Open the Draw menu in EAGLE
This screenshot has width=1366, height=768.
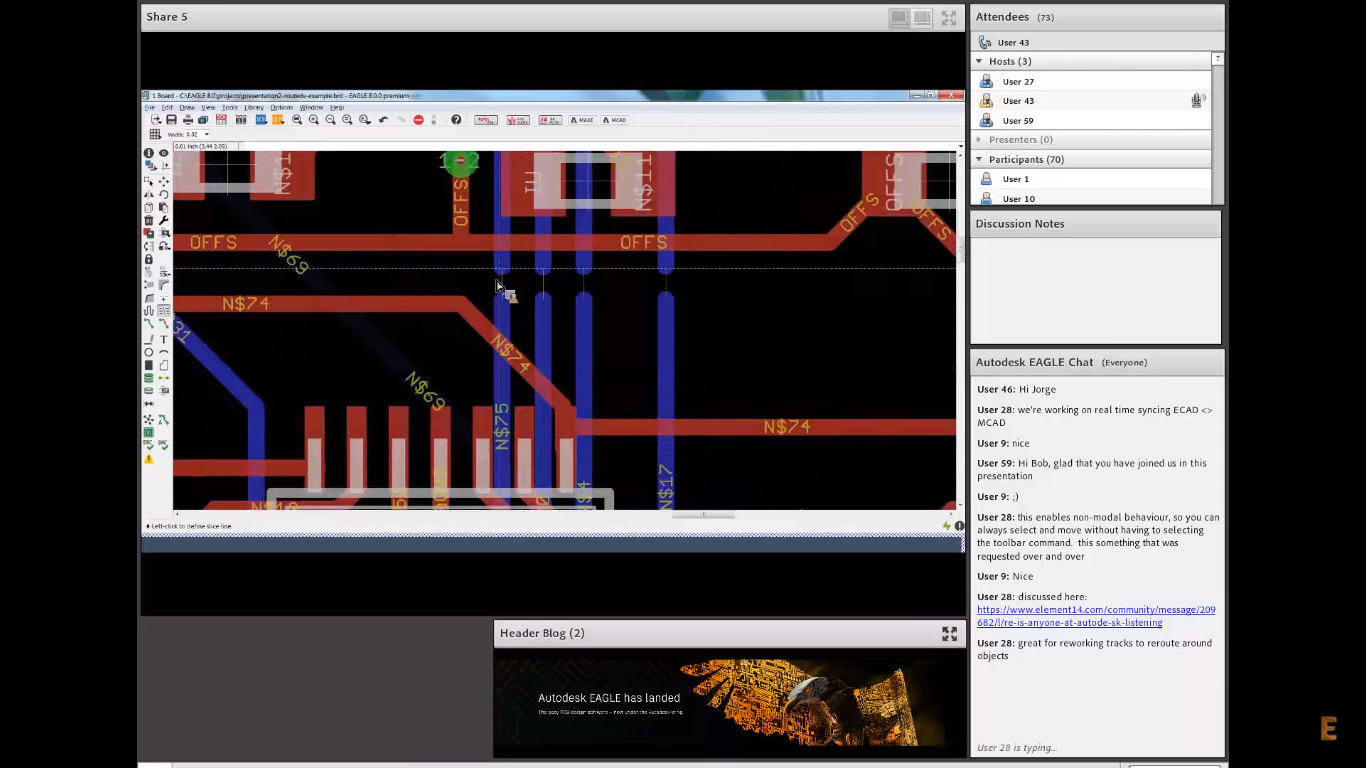coord(187,107)
